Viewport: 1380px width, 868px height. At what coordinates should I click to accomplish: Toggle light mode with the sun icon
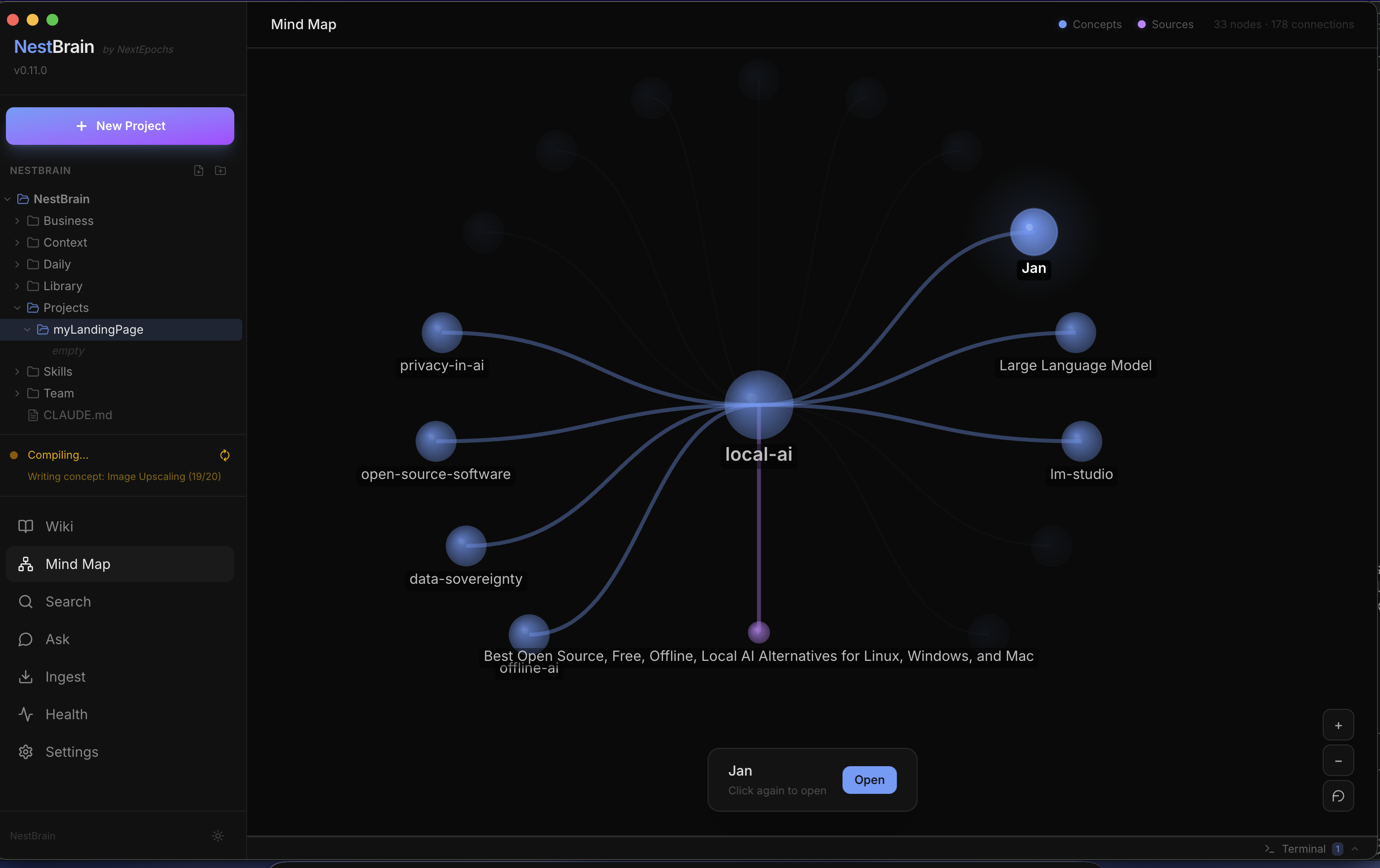click(218, 835)
